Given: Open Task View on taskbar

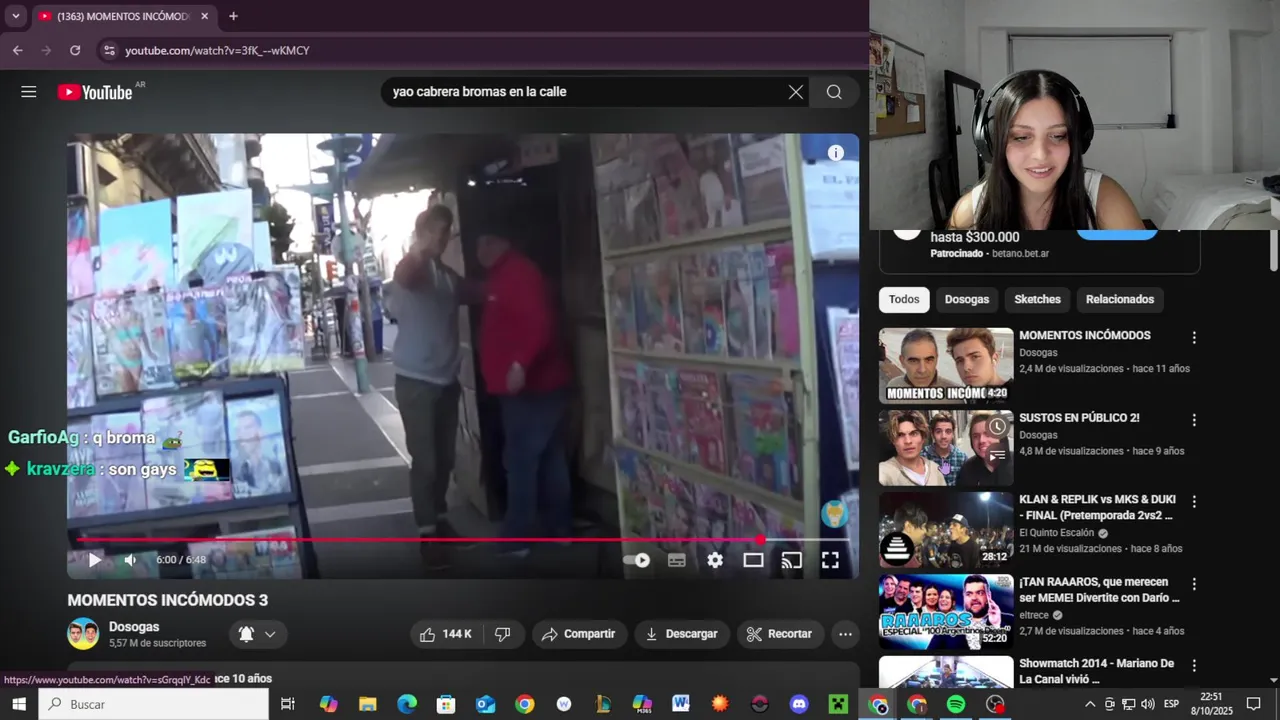Looking at the screenshot, I should (x=288, y=704).
